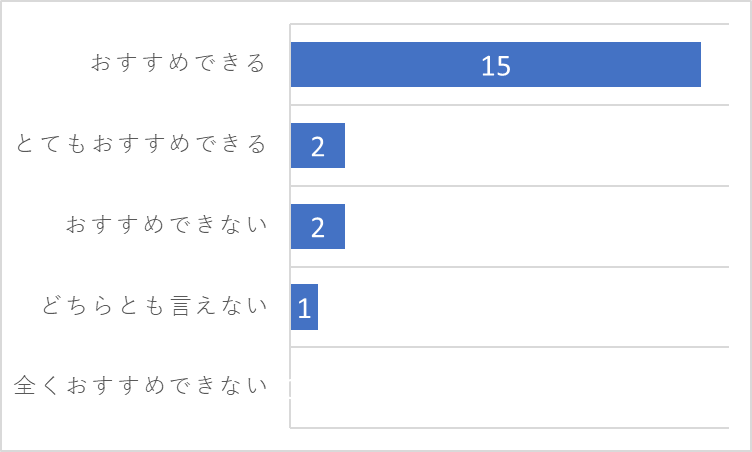This screenshot has width=752, height=452.
Task: Click the 全くおすすめできない category label
Action: click(x=141, y=386)
